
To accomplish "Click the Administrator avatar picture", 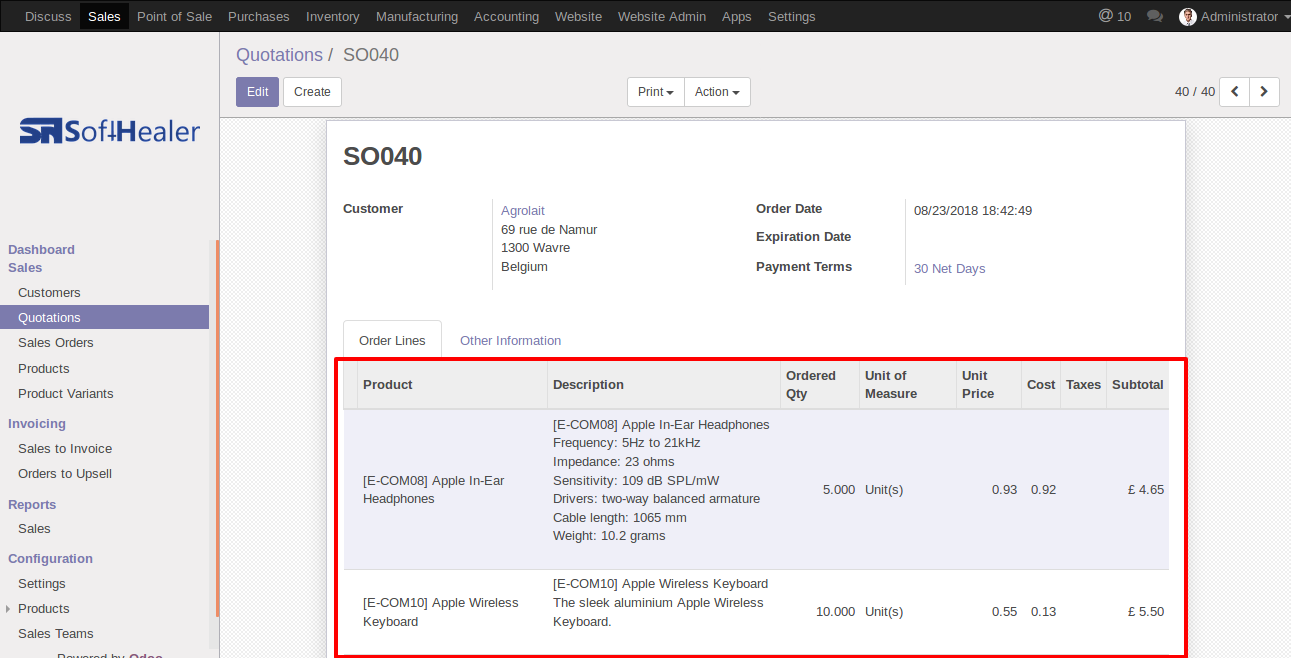I will point(1188,16).
